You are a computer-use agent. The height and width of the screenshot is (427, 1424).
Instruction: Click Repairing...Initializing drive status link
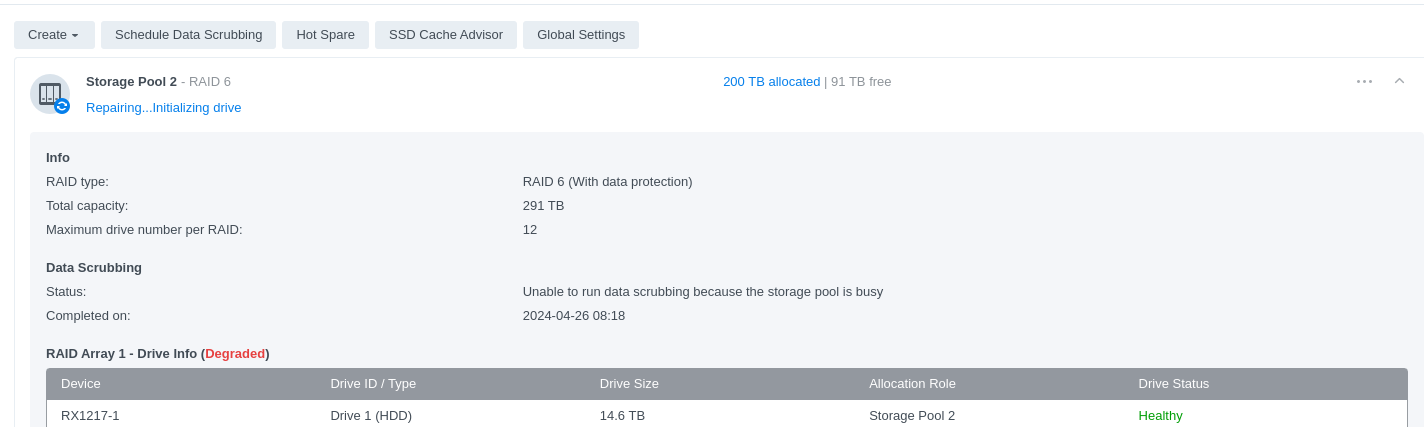point(163,108)
